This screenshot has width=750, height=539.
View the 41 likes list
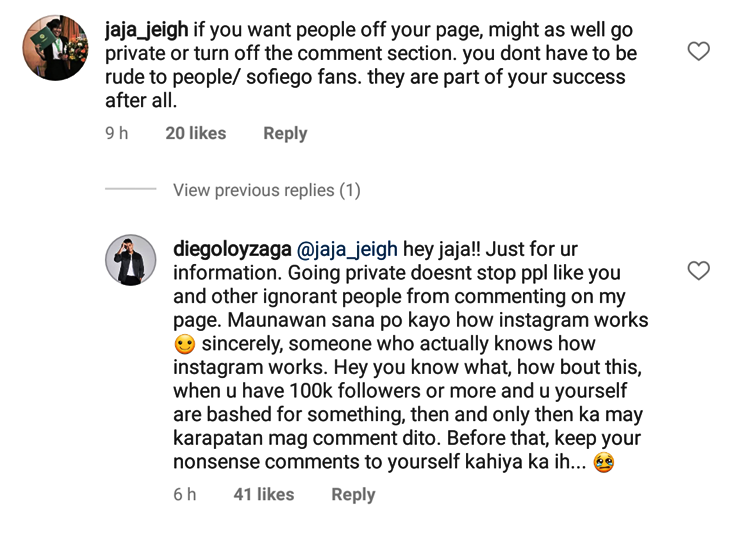point(263,494)
